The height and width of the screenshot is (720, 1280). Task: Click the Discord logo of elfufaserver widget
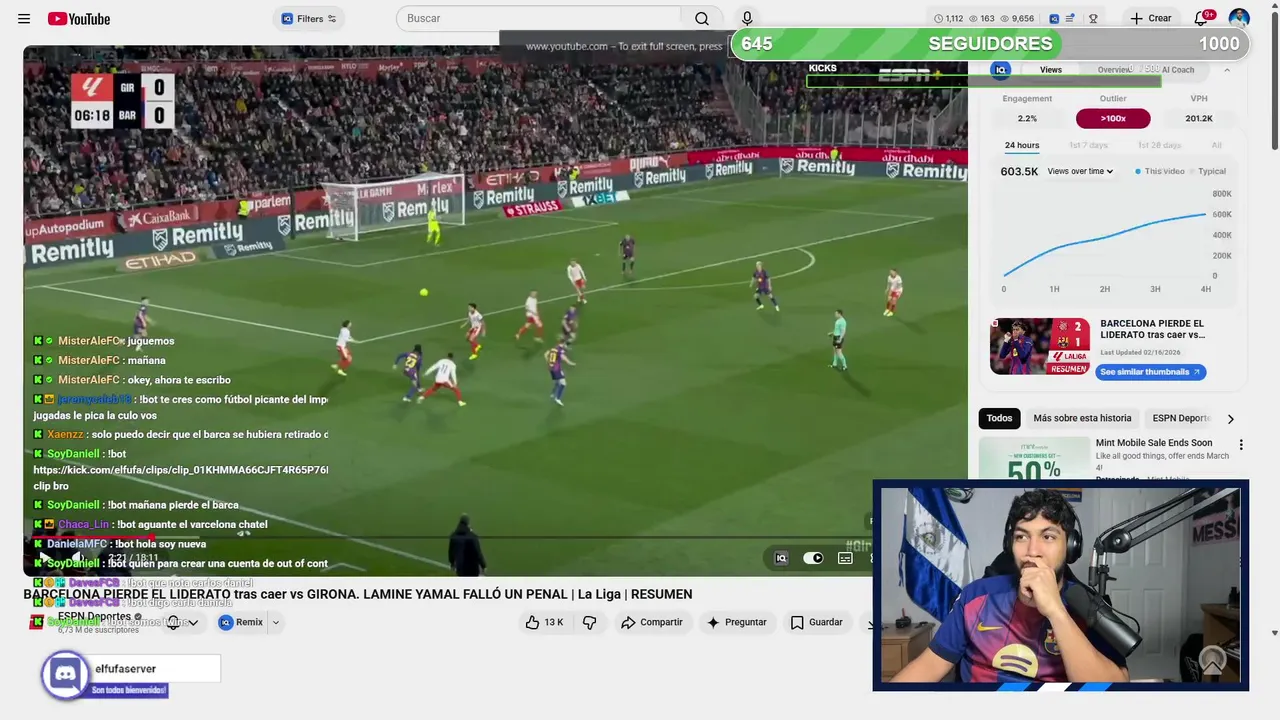tap(65, 674)
